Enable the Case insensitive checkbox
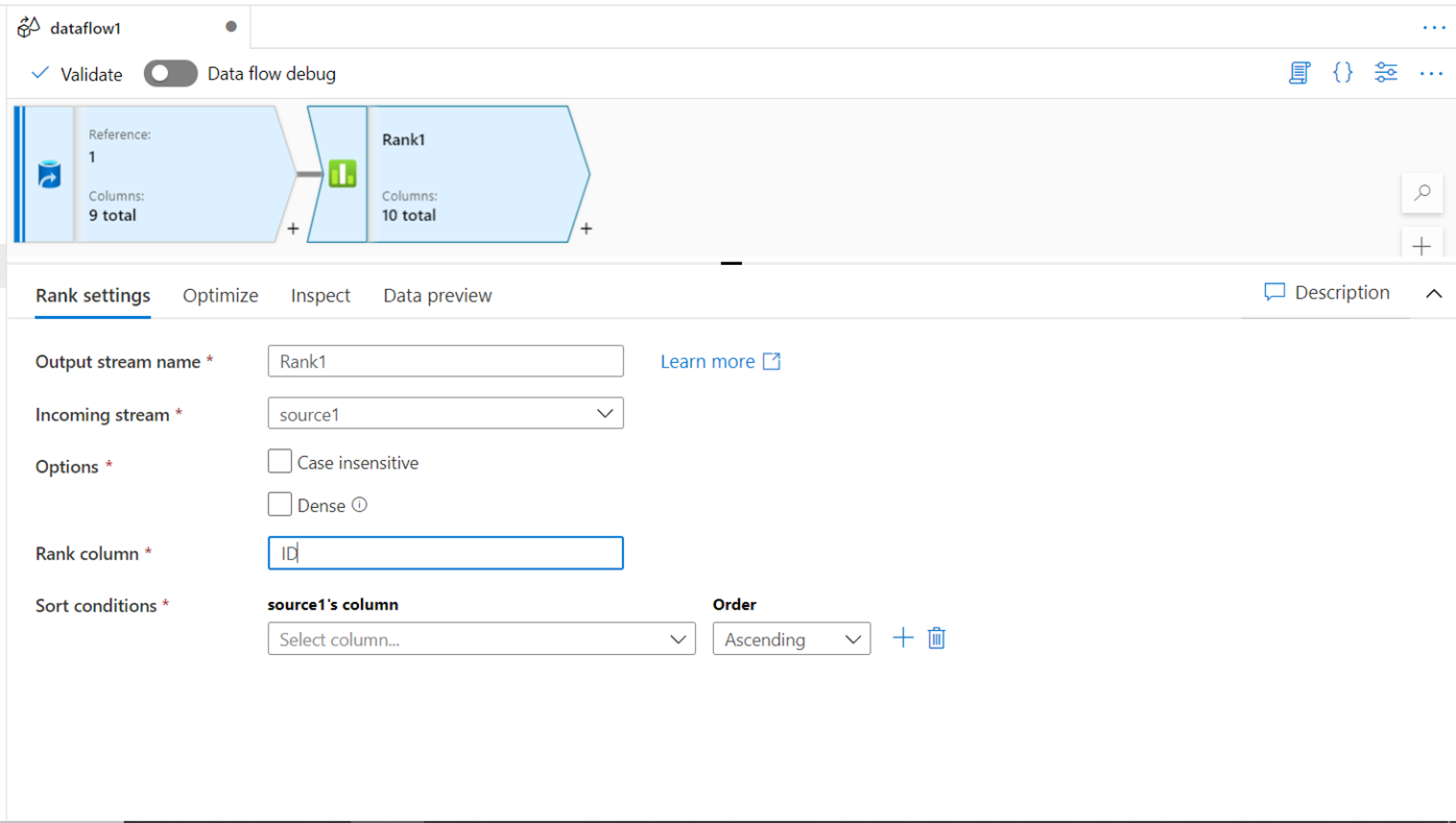1456x823 pixels. click(279, 462)
